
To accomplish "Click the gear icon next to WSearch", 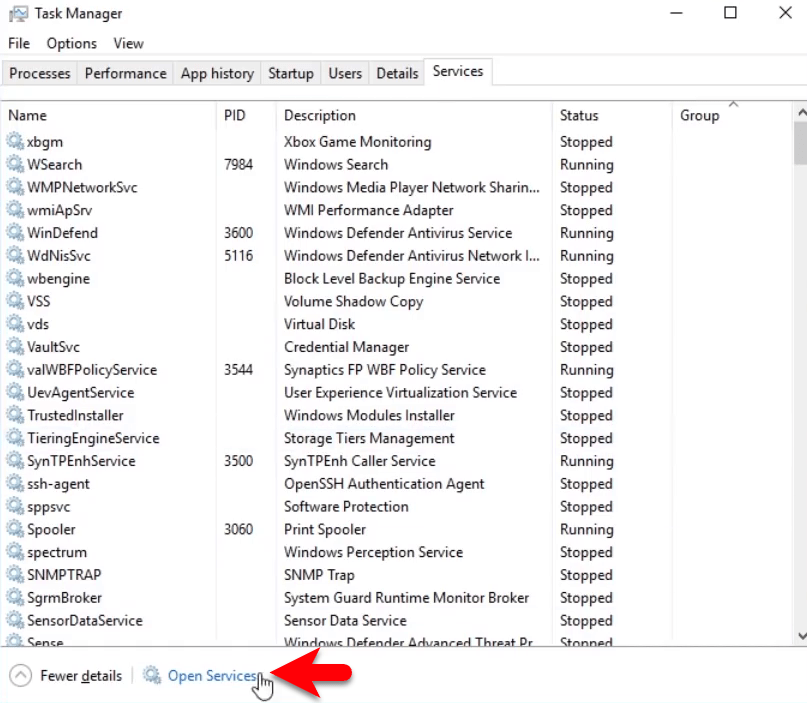I will coord(15,164).
